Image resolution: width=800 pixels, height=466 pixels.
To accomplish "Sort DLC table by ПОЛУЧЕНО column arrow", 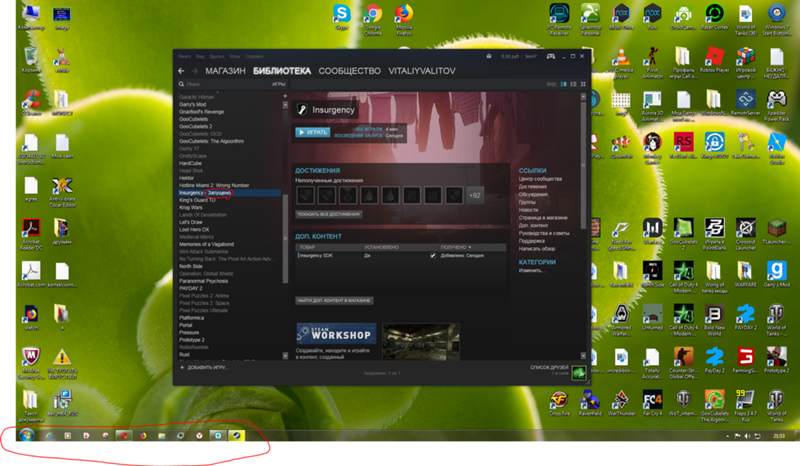I will 470,247.
